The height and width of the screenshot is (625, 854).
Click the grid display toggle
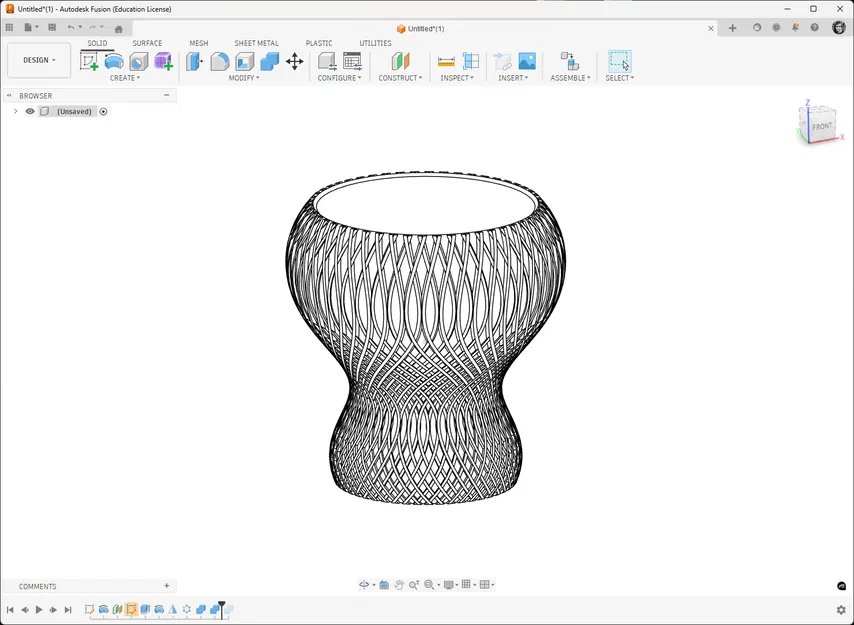click(x=468, y=584)
